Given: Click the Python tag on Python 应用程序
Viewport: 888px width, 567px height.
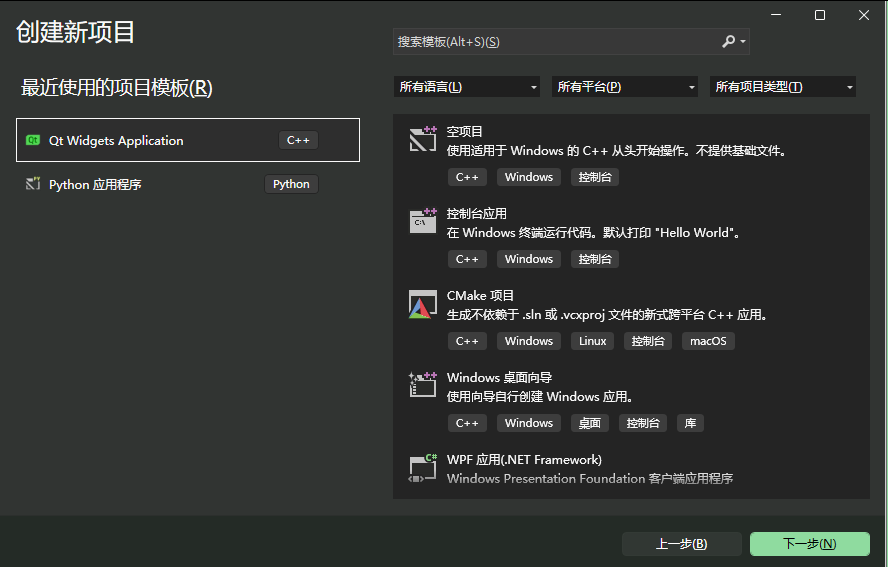Looking at the screenshot, I should point(291,184).
